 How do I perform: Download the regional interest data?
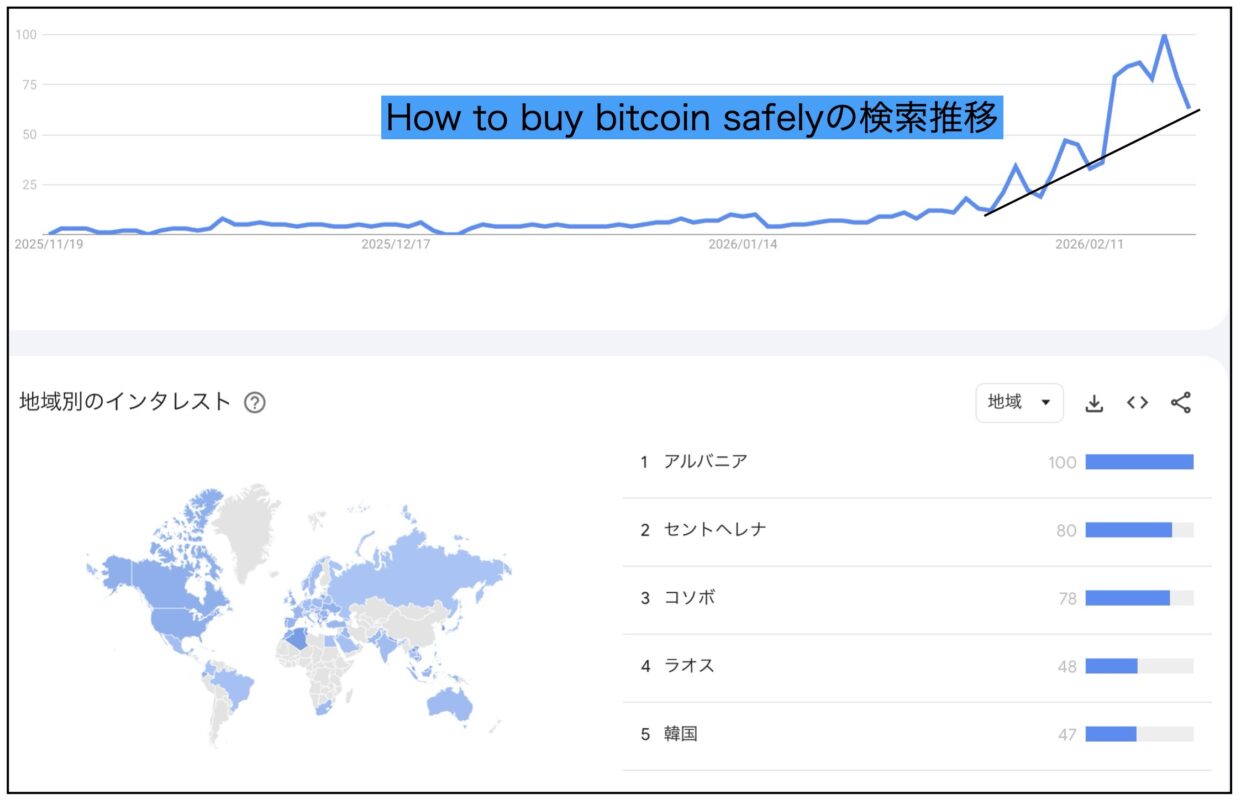(x=1094, y=403)
